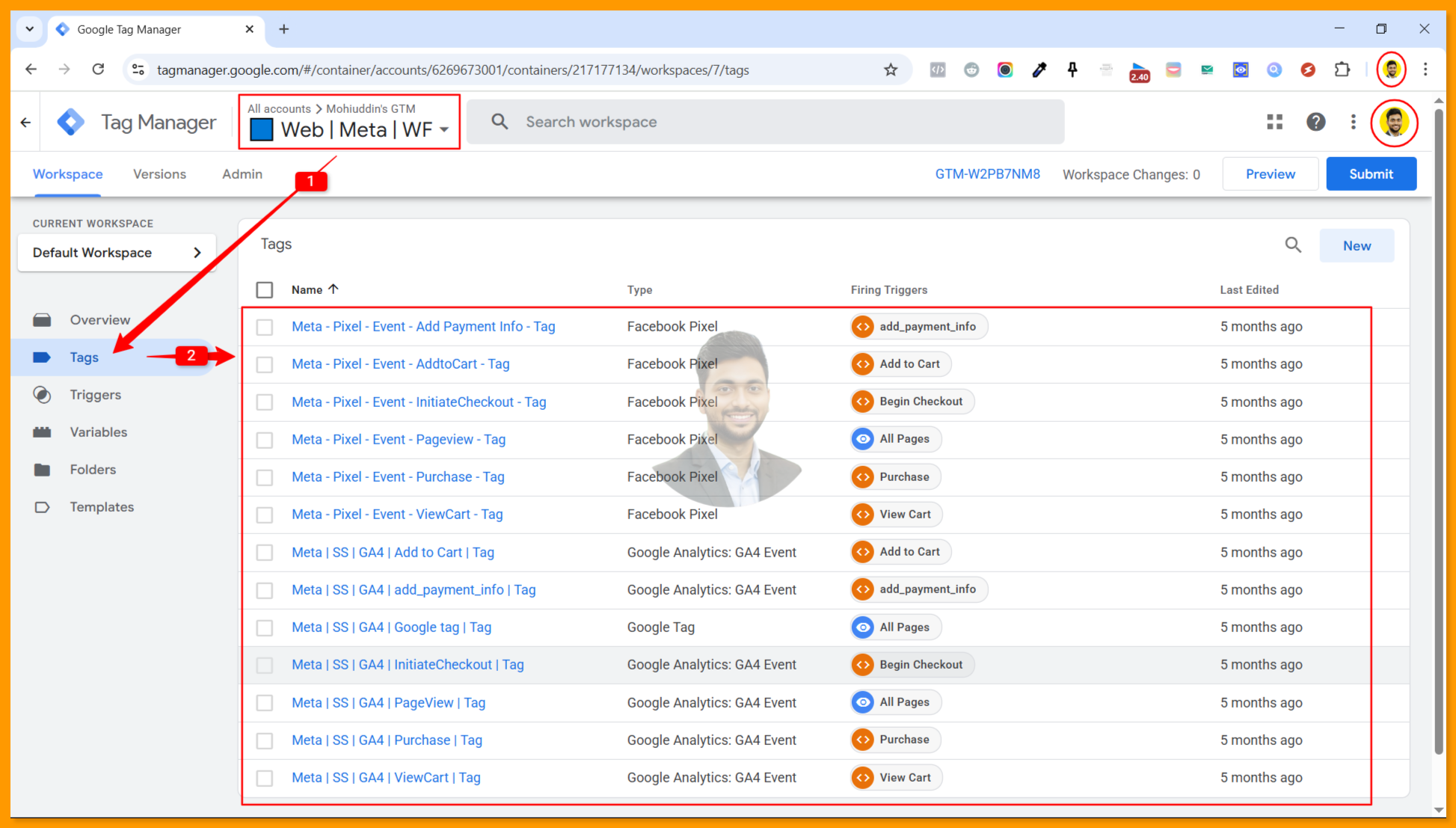Select the Folders icon
The width and height of the screenshot is (1456, 828).
43,469
